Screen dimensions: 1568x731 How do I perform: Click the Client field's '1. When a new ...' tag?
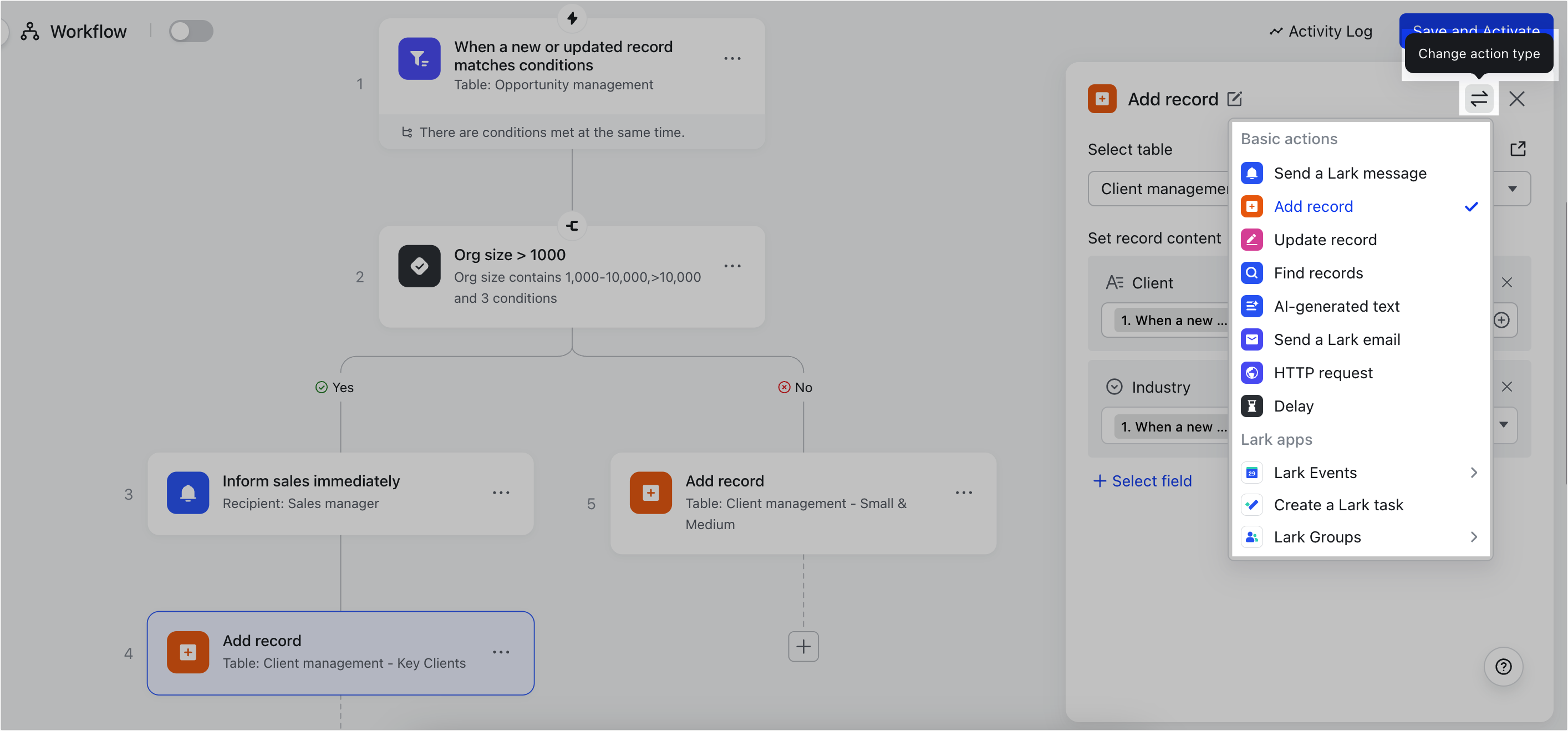tap(1172, 320)
